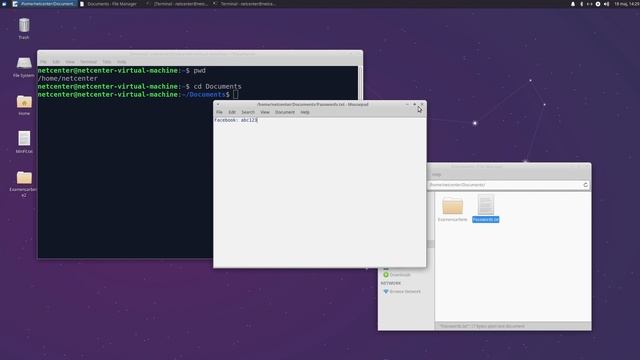The width and height of the screenshot is (640, 360).
Task: Click 'Documents - File Manager' taskbar button
Action: [x=109, y=4]
